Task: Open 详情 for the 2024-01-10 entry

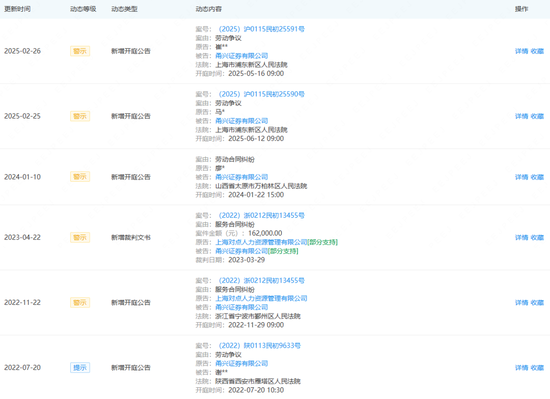Action: [522, 177]
